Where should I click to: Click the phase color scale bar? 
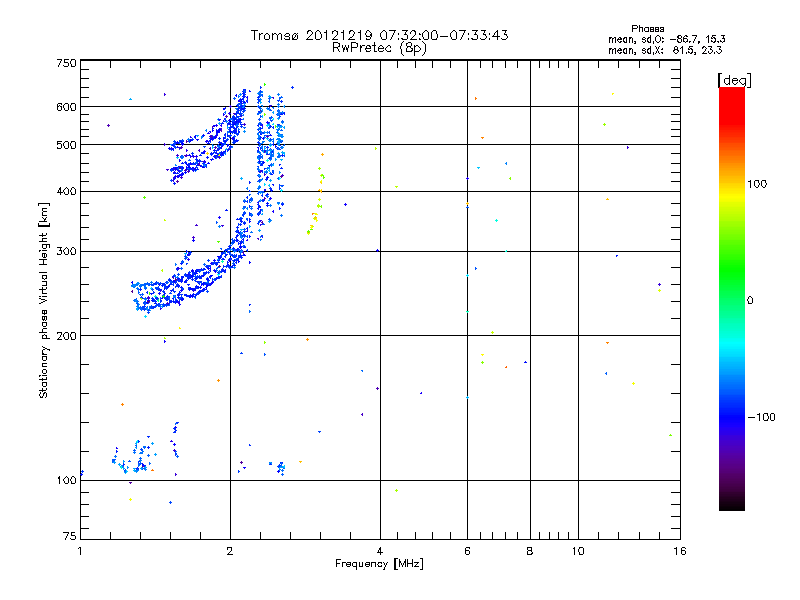(732, 299)
